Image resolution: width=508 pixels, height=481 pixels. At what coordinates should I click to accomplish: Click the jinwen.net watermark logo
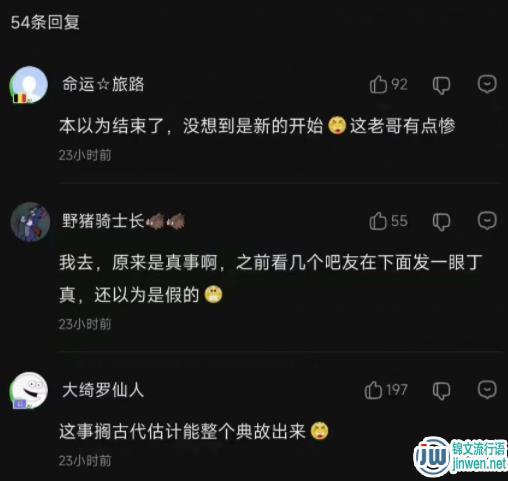pyautogui.click(x=460, y=457)
